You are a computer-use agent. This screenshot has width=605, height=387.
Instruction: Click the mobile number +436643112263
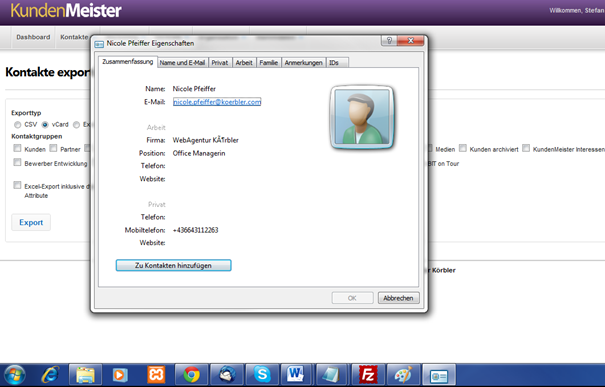click(x=196, y=230)
